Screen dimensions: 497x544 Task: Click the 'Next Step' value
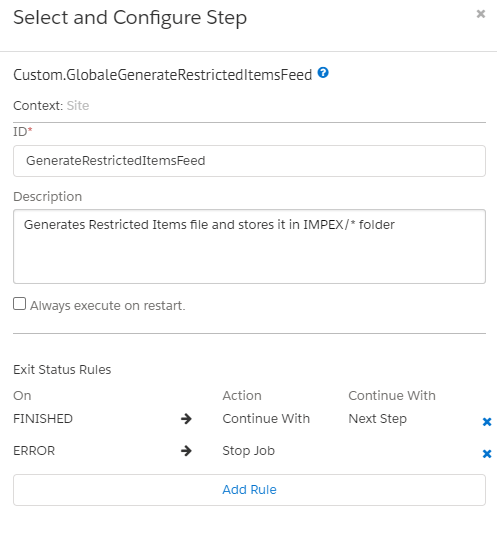(x=377, y=419)
